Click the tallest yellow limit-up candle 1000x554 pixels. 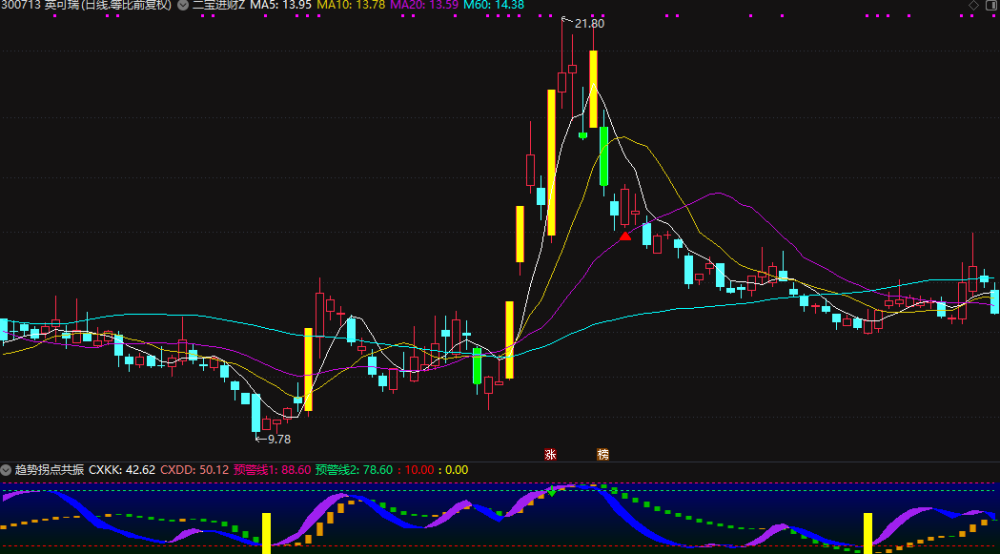(551, 163)
